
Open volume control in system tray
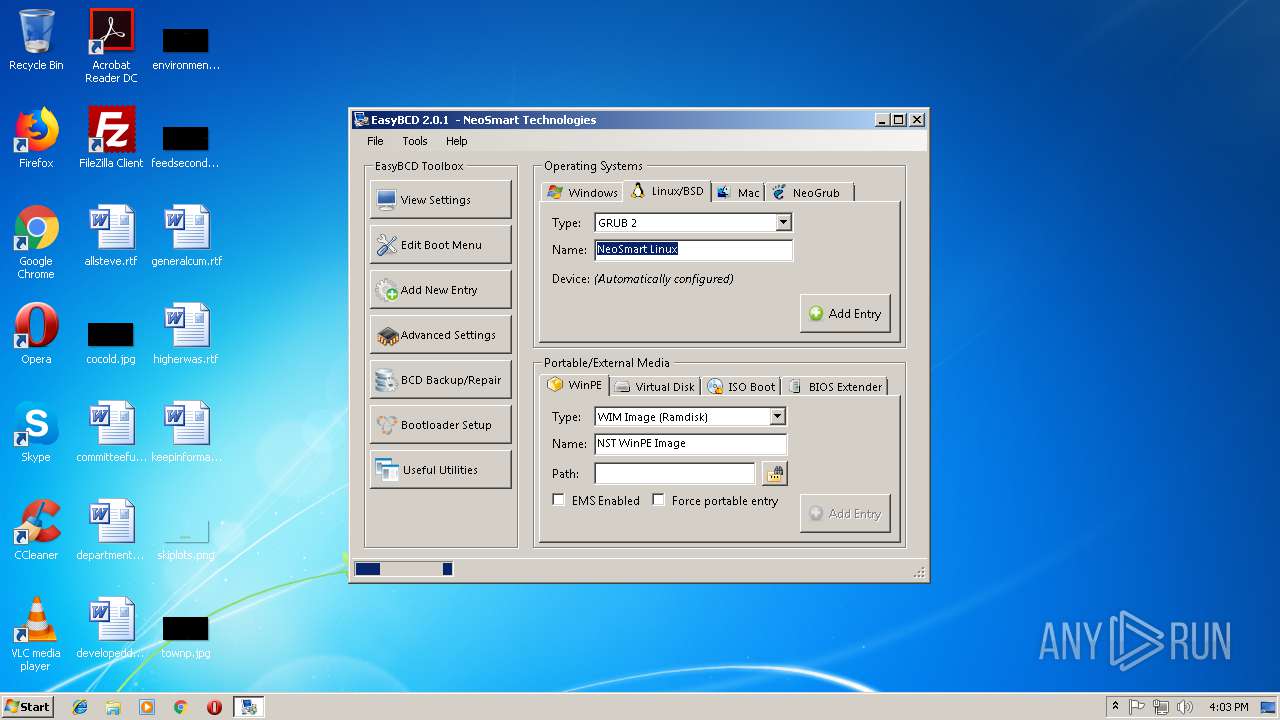(x=1185, y=707)
